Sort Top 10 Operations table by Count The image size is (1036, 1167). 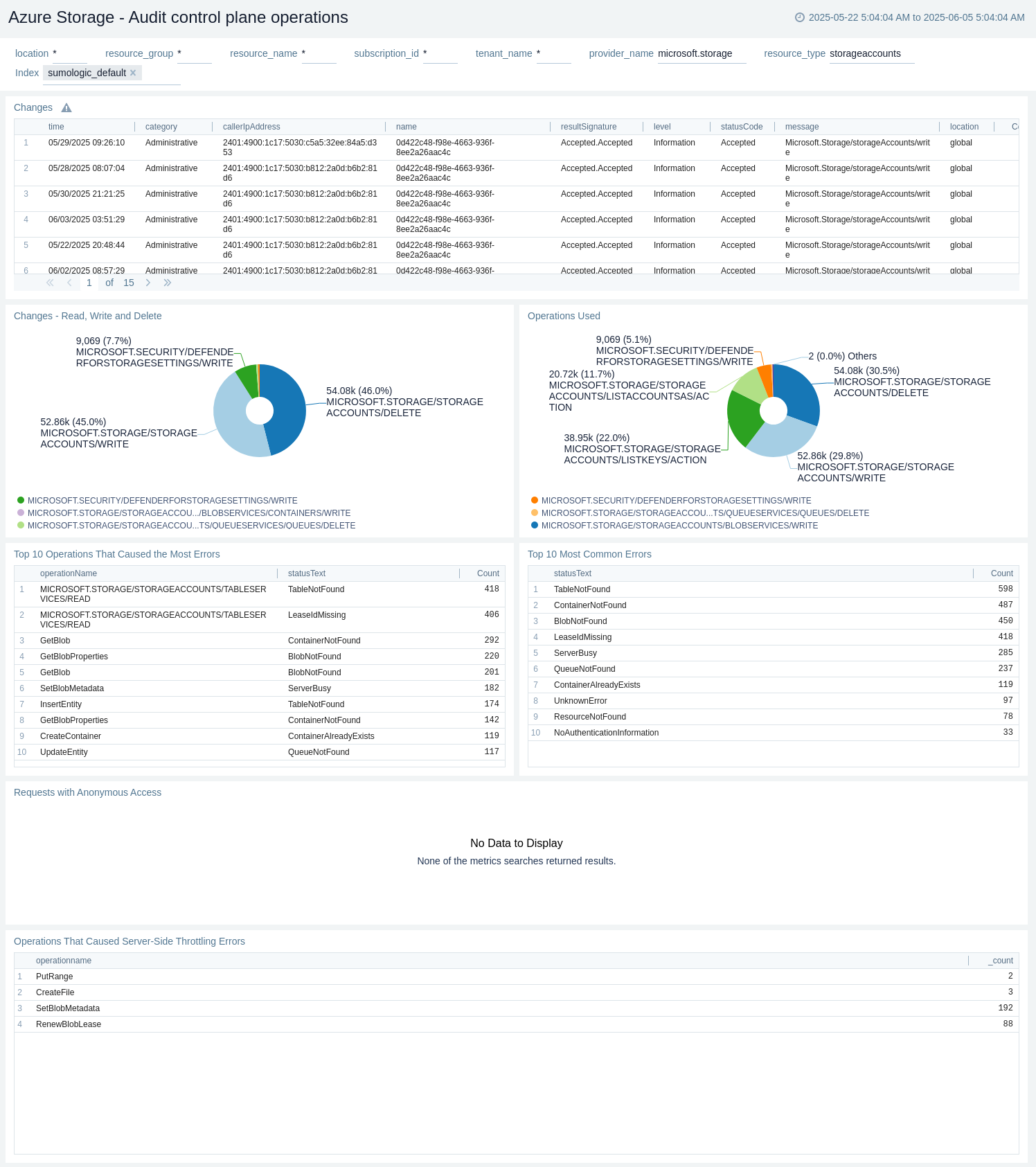pyautogui.click(x=488, y=573)
